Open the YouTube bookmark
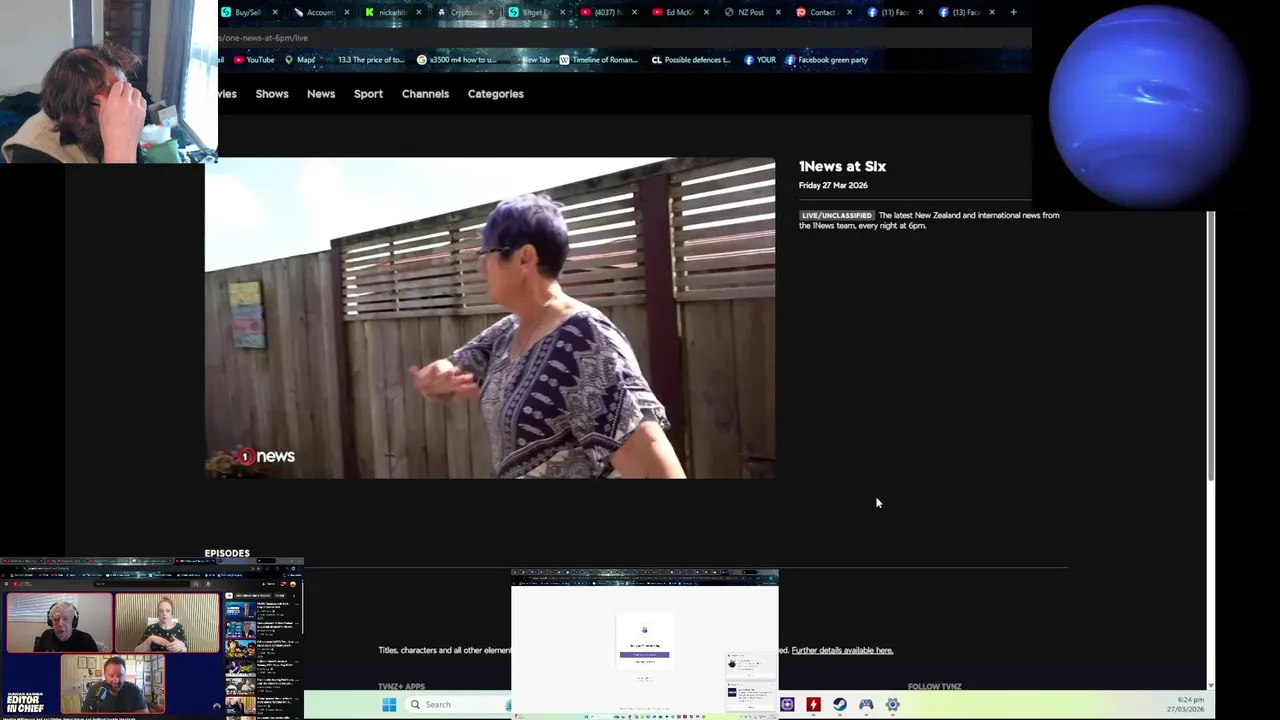 click(254, 60)
